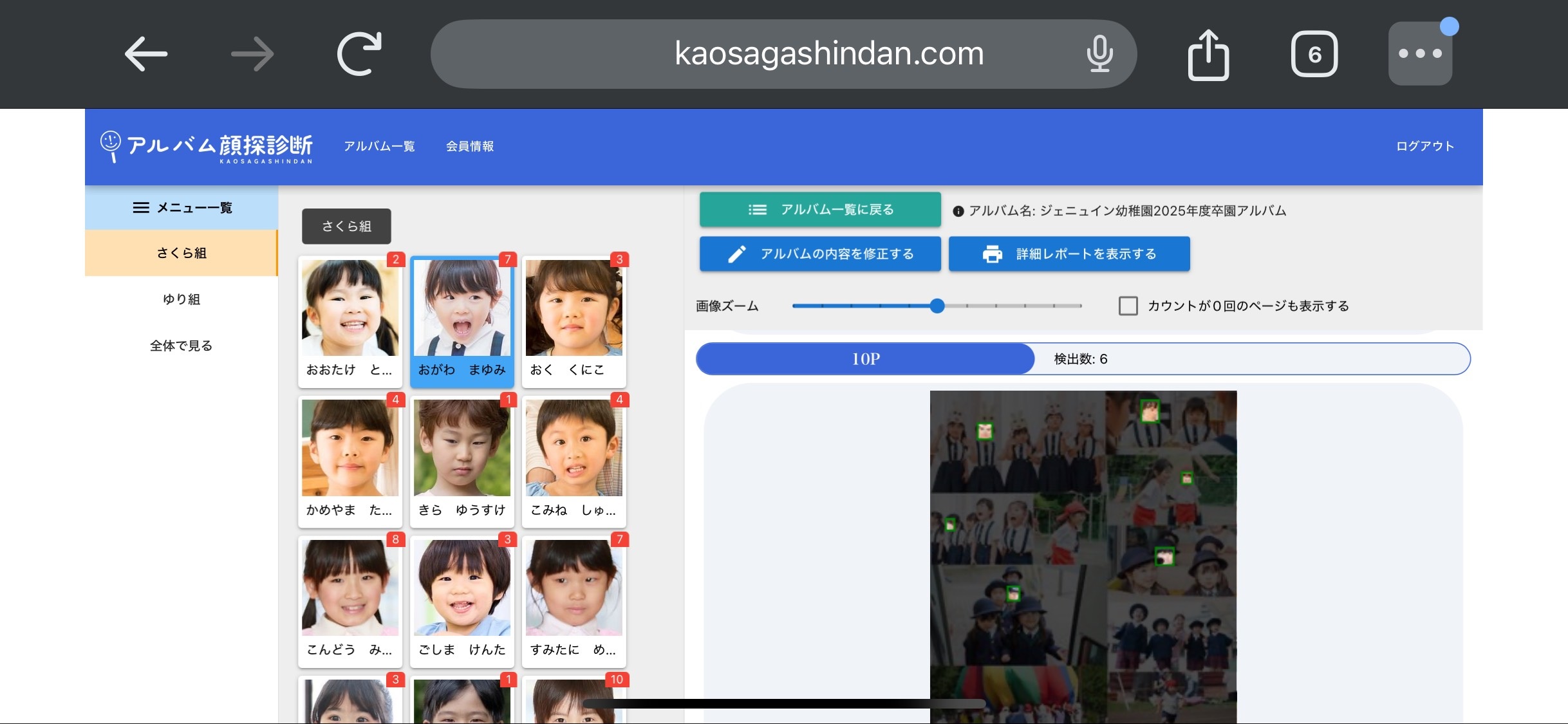Image resolution: width=1568 pixels, height=724 pixels.
Task: Reload the page with the refresh icon
Action: [x=359, y=53]
